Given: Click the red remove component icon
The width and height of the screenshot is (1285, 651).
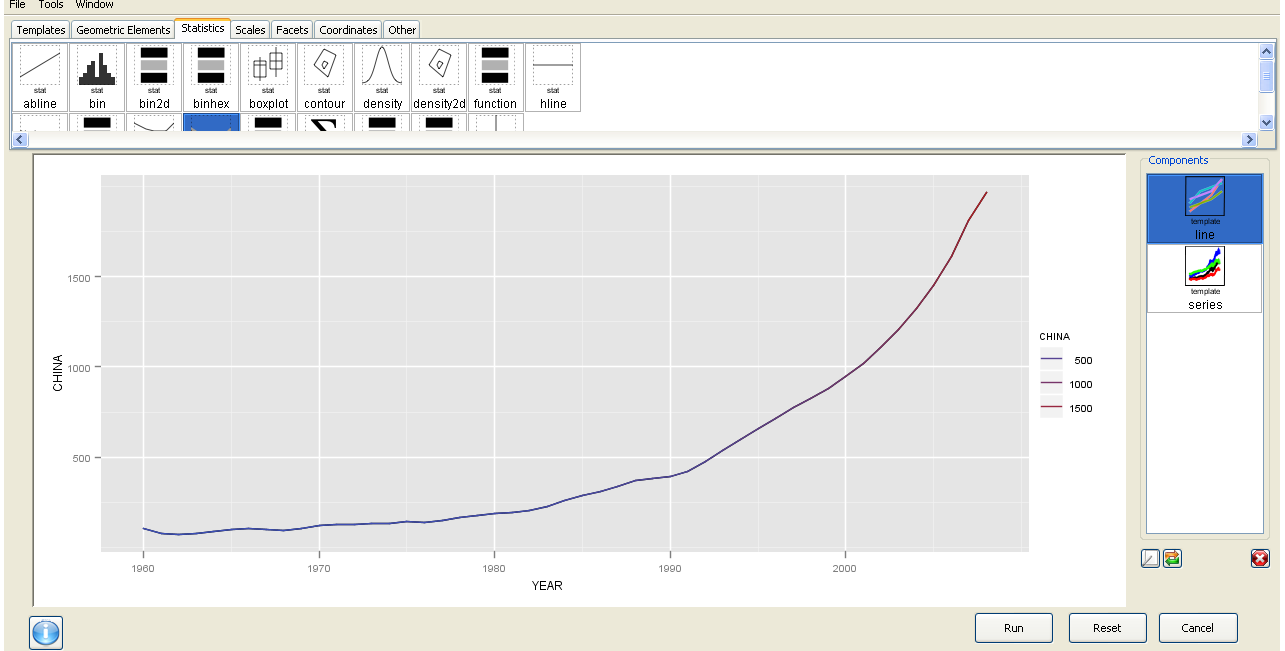Looking at the screenshot, I should [1259, 558].
